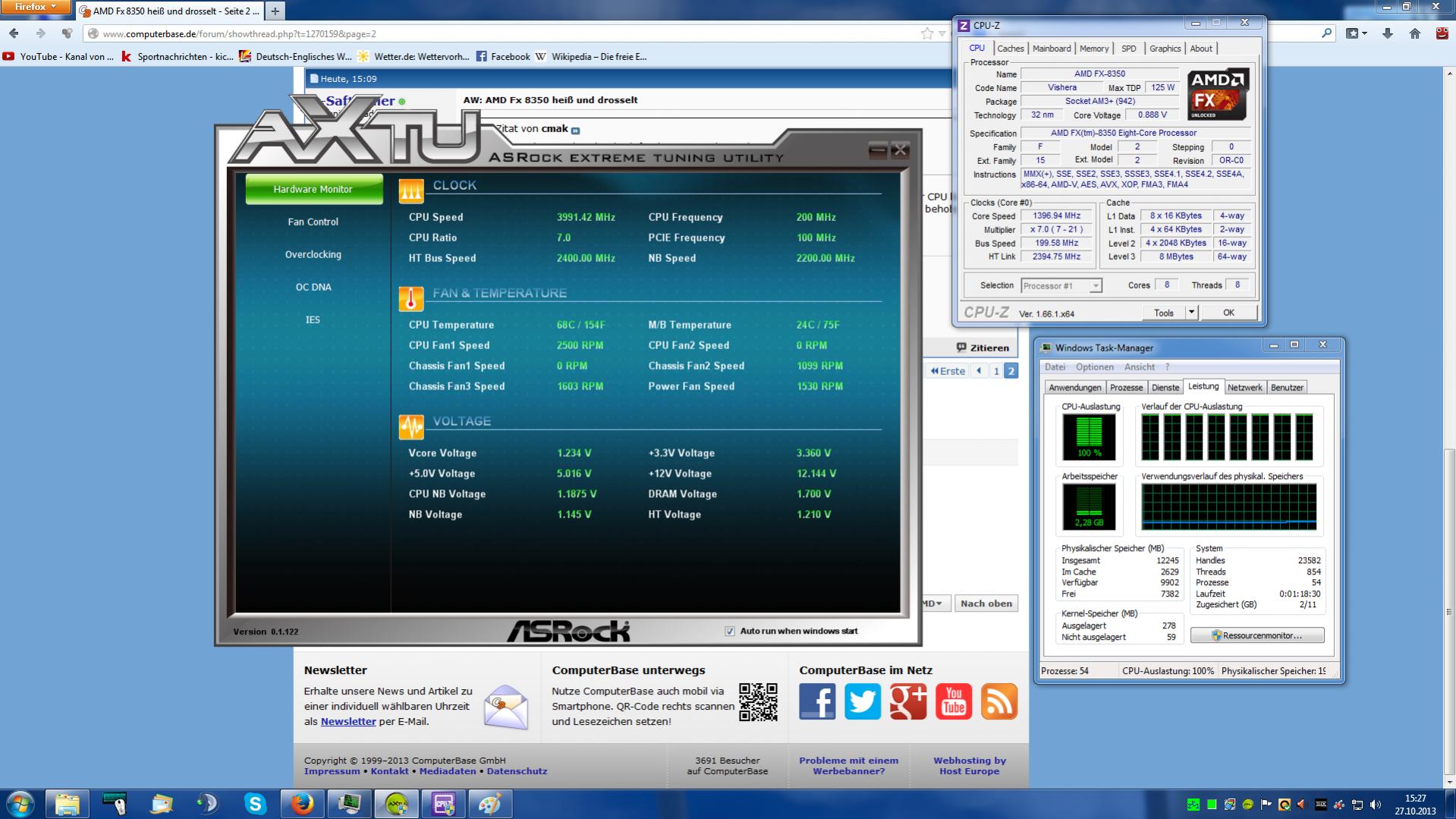Close the AXTU utility window
The image size is (1456, 819).
[901, 150]
